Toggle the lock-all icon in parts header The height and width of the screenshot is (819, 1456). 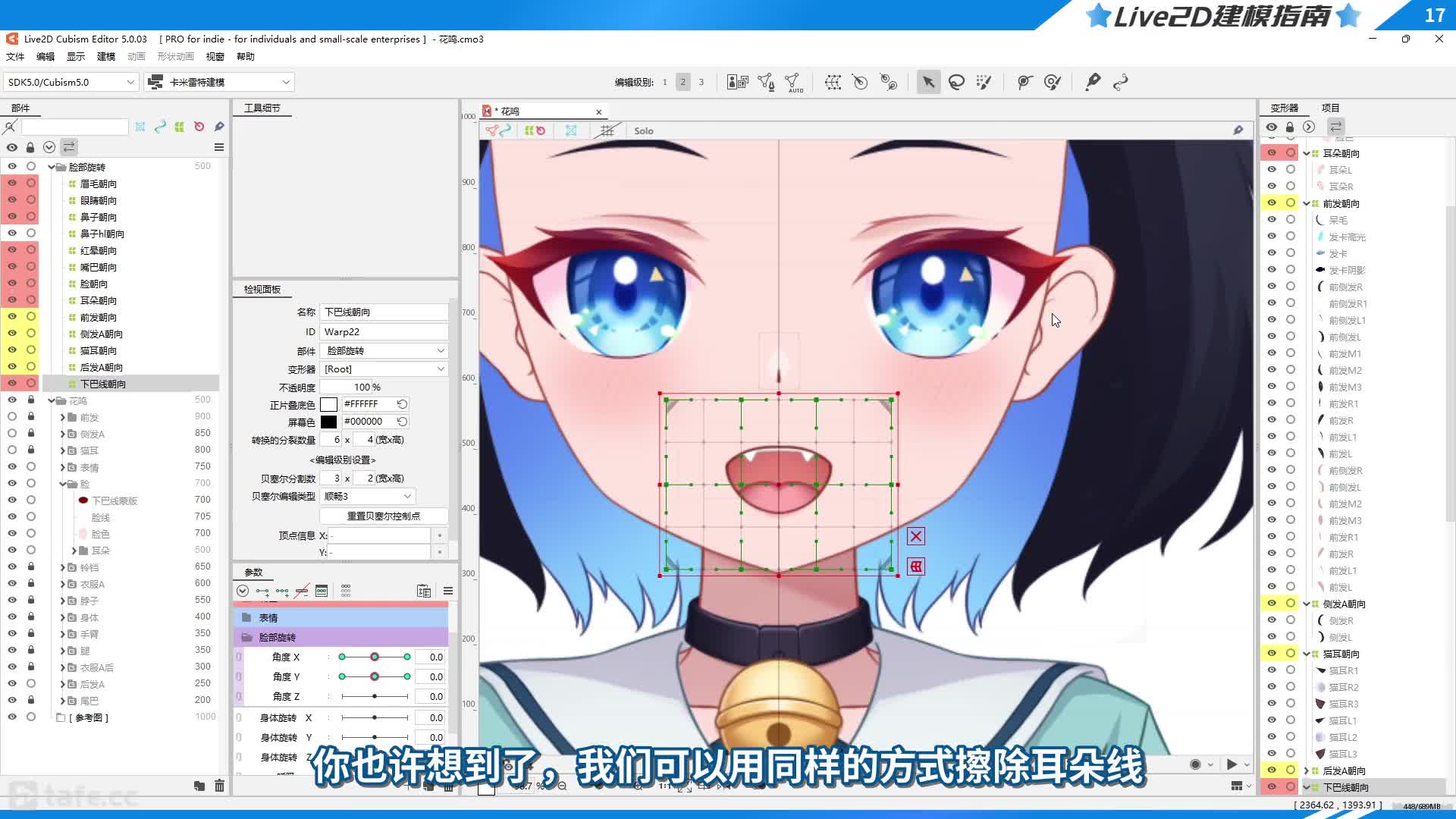pyautogui.click(x=30, y=147)
